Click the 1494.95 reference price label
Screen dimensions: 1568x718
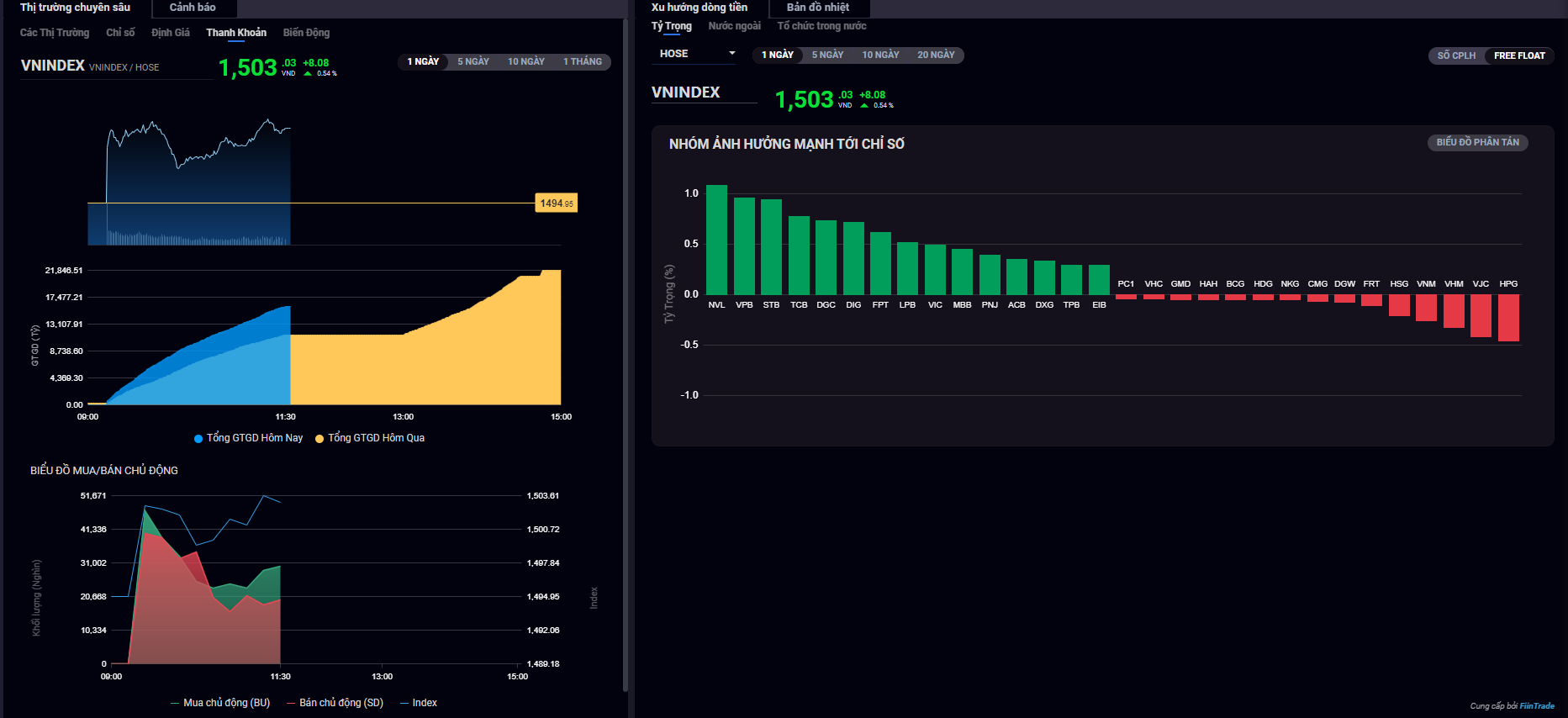[x=557, y=203]
